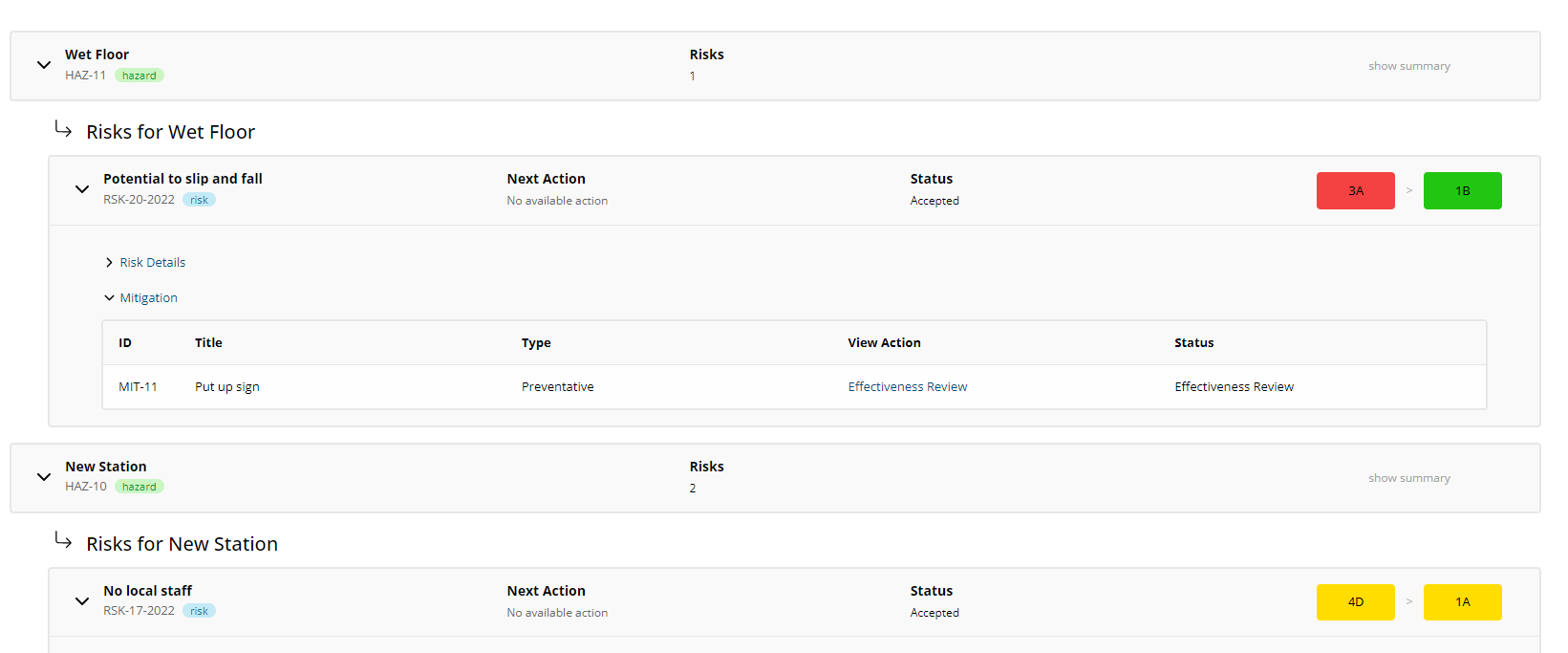Select the New Station hazard title
The width and height of the screenshot is (1568, 653).
click(x=106, y=467)
